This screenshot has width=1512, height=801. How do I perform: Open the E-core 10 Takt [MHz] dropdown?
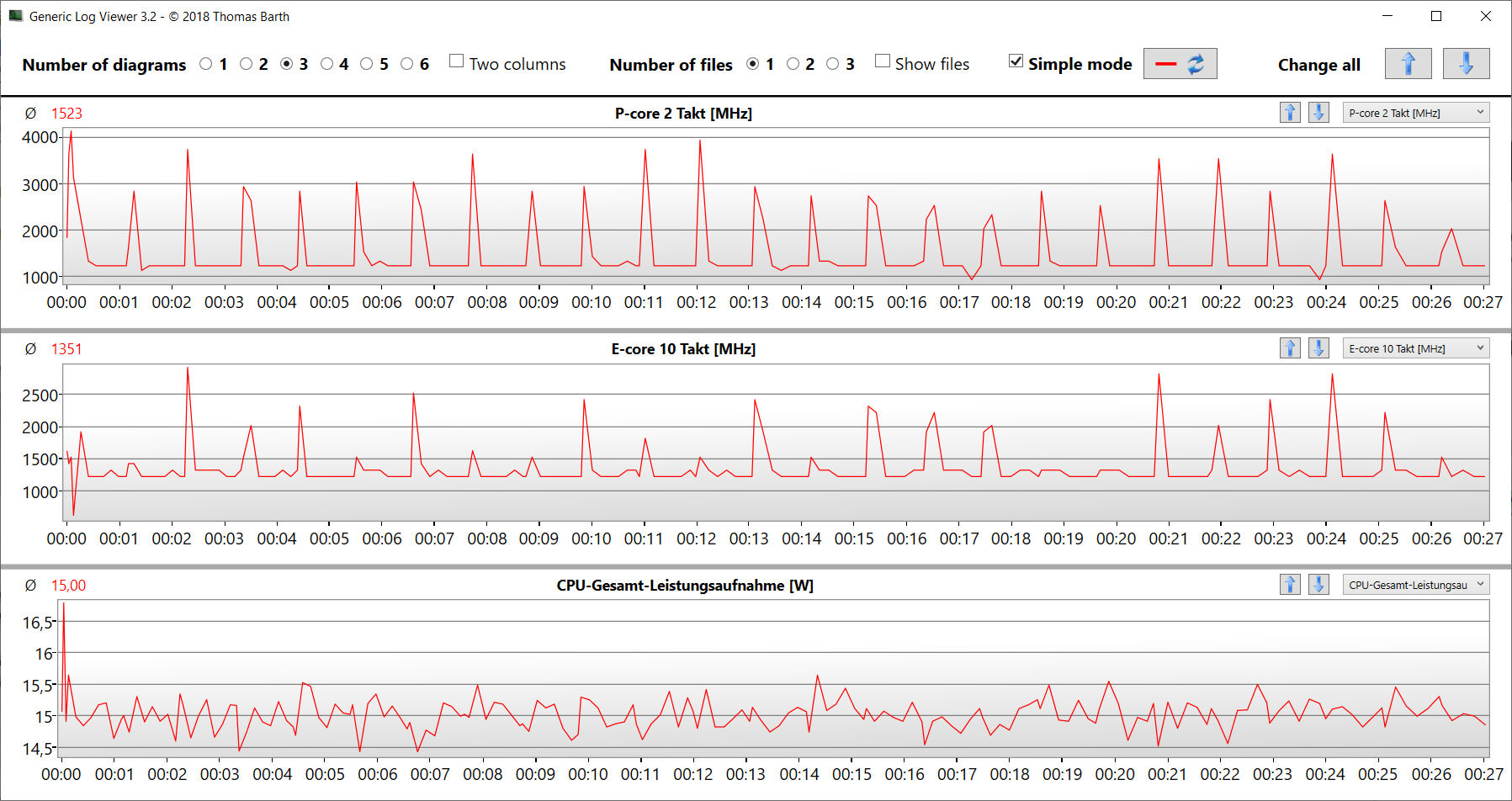tap(1415, 348)
